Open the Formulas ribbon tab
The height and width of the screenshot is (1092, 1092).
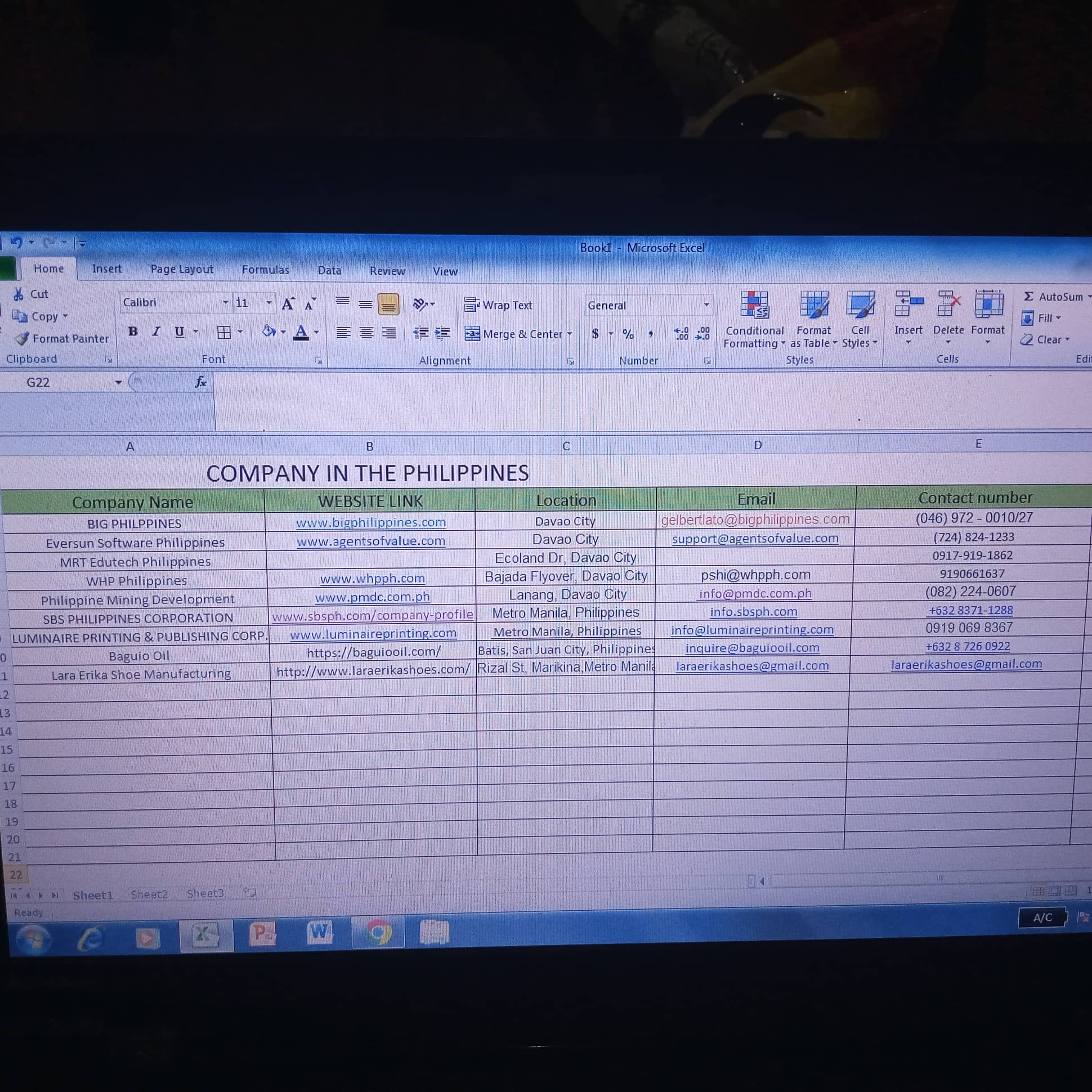[265, 270]
